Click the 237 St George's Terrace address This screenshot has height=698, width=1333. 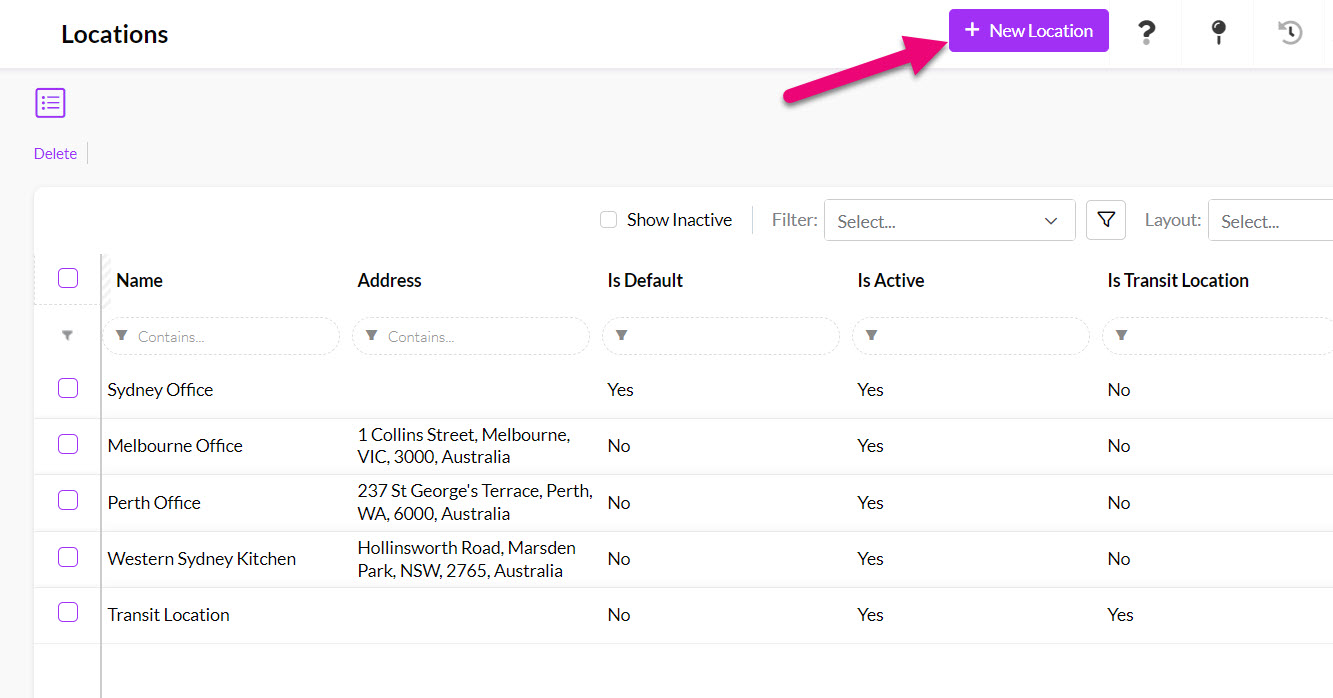[x=475, y=503]
